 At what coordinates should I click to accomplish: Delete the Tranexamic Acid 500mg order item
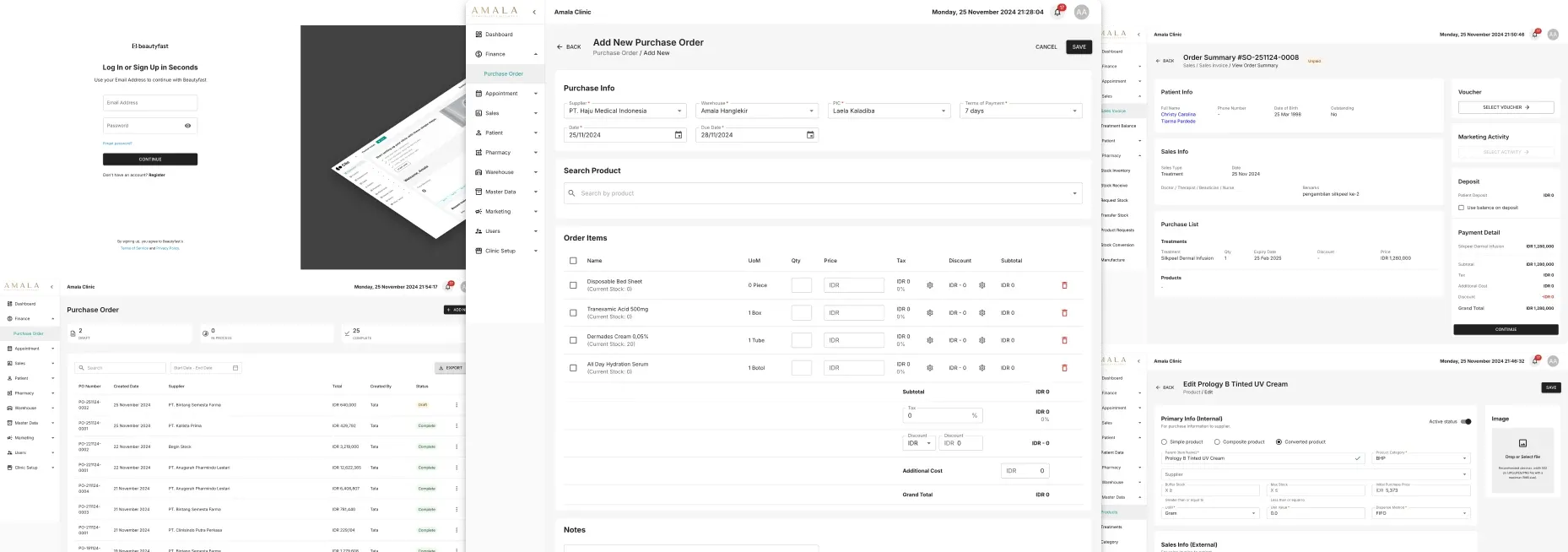tap(1064, 313)
